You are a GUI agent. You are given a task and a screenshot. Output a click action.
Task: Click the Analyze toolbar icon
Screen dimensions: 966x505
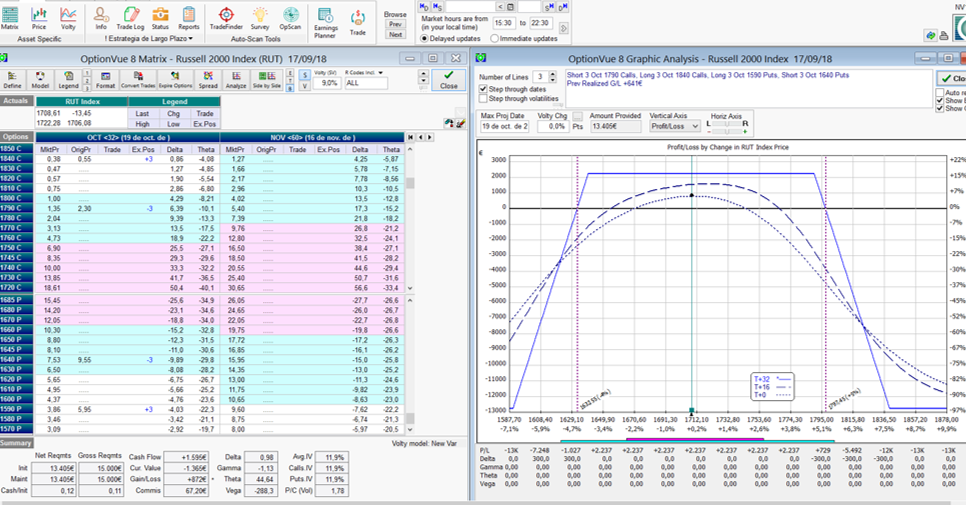(236, 79)
